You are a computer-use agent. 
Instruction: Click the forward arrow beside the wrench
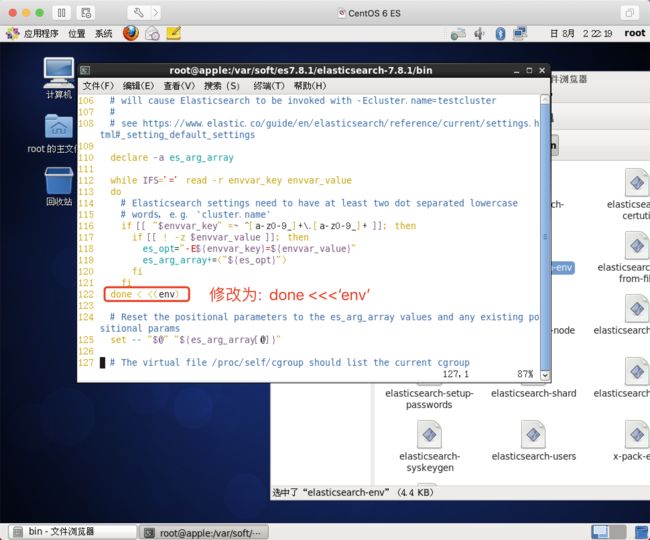click(156, 13)
